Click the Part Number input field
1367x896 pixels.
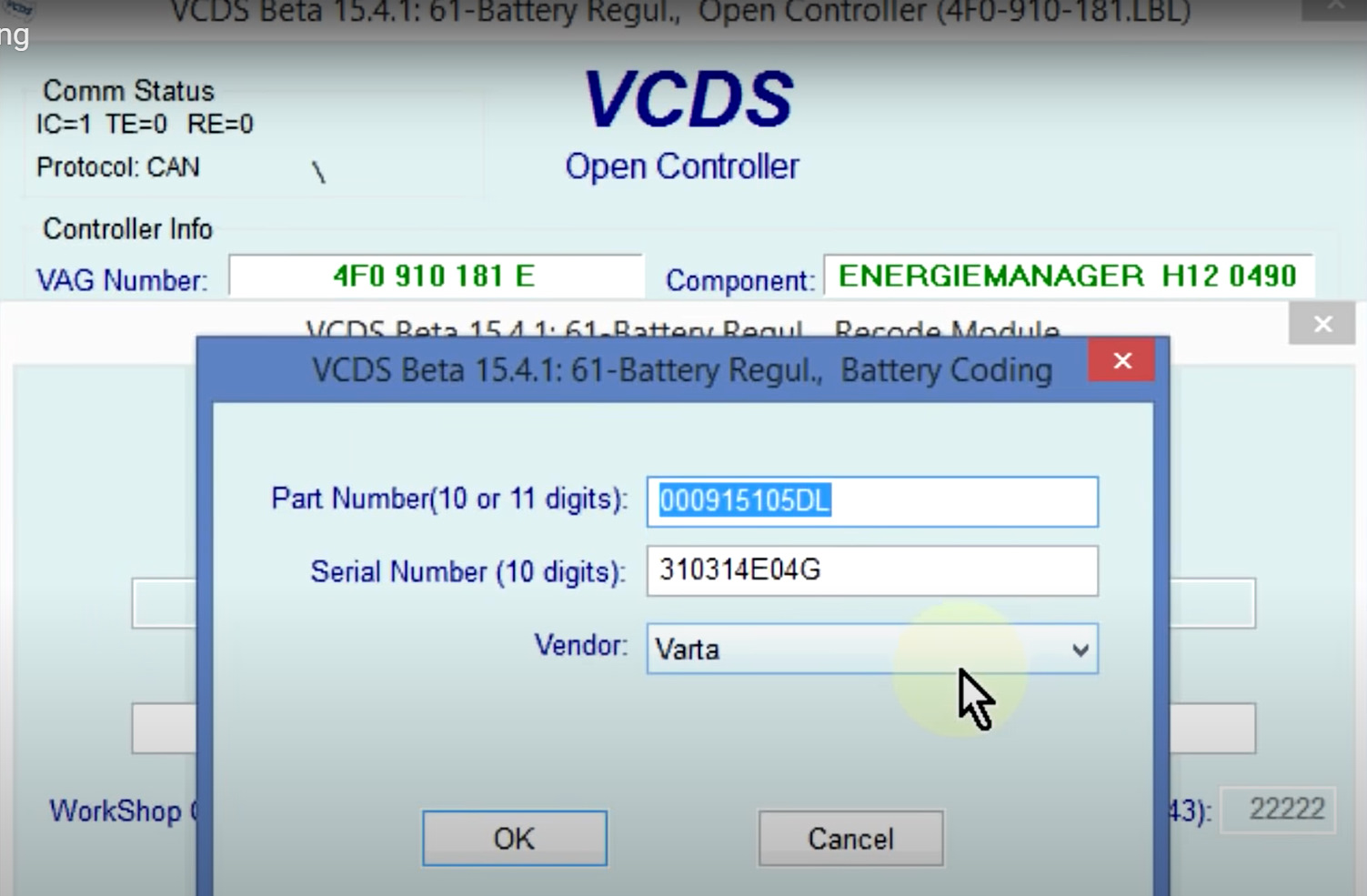pos(872,501)
